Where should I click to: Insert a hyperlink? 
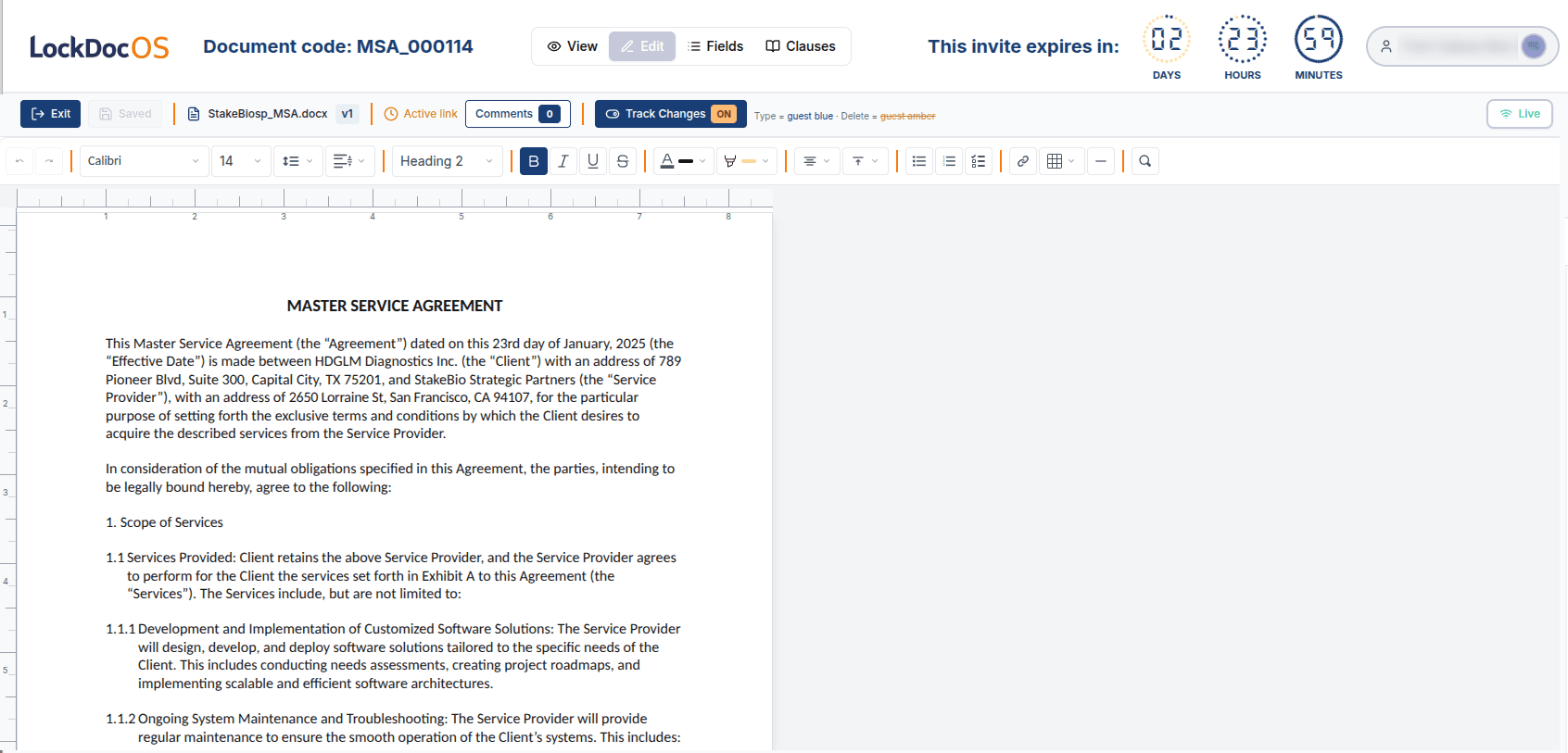click(x=1023, y=161)
